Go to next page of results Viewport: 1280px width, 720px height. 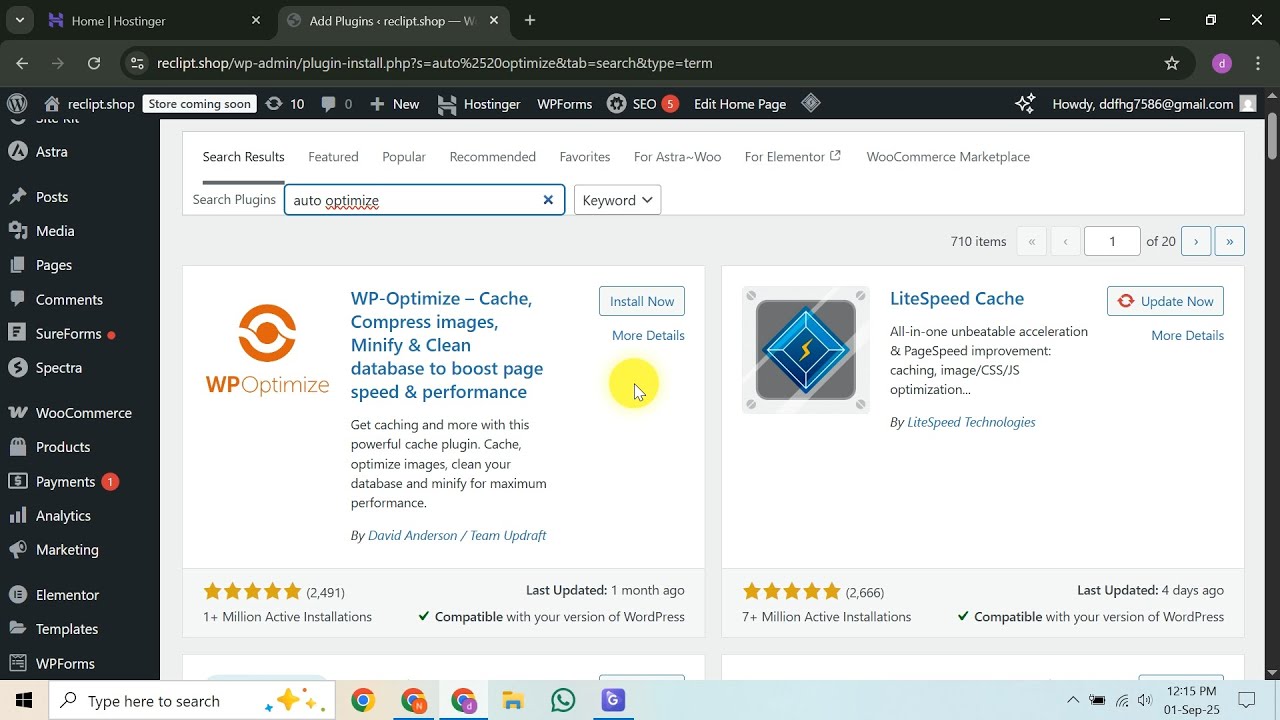(x=1196, y=241)
